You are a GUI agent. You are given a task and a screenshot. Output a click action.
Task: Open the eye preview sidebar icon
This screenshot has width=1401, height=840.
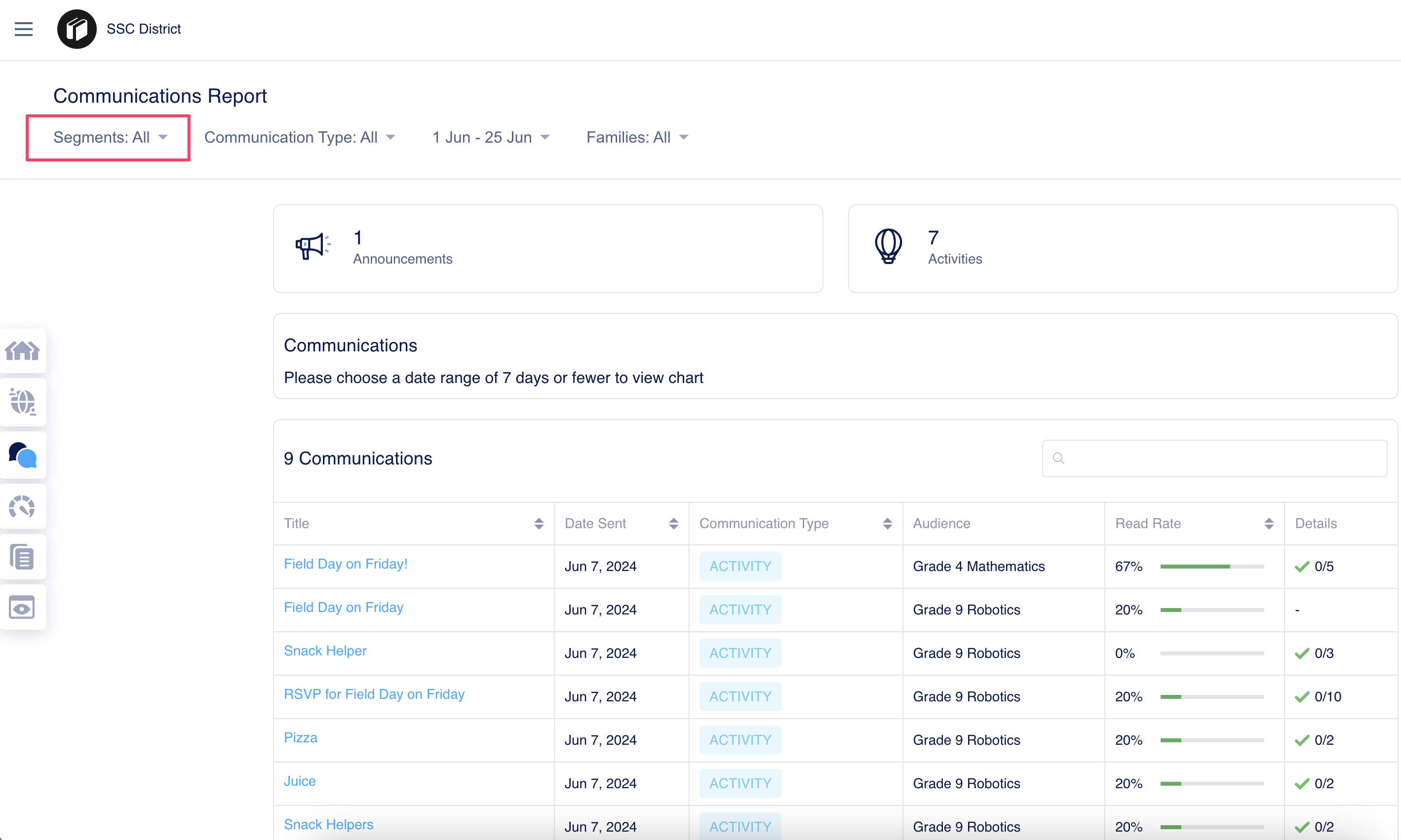(x=22, y=608)
